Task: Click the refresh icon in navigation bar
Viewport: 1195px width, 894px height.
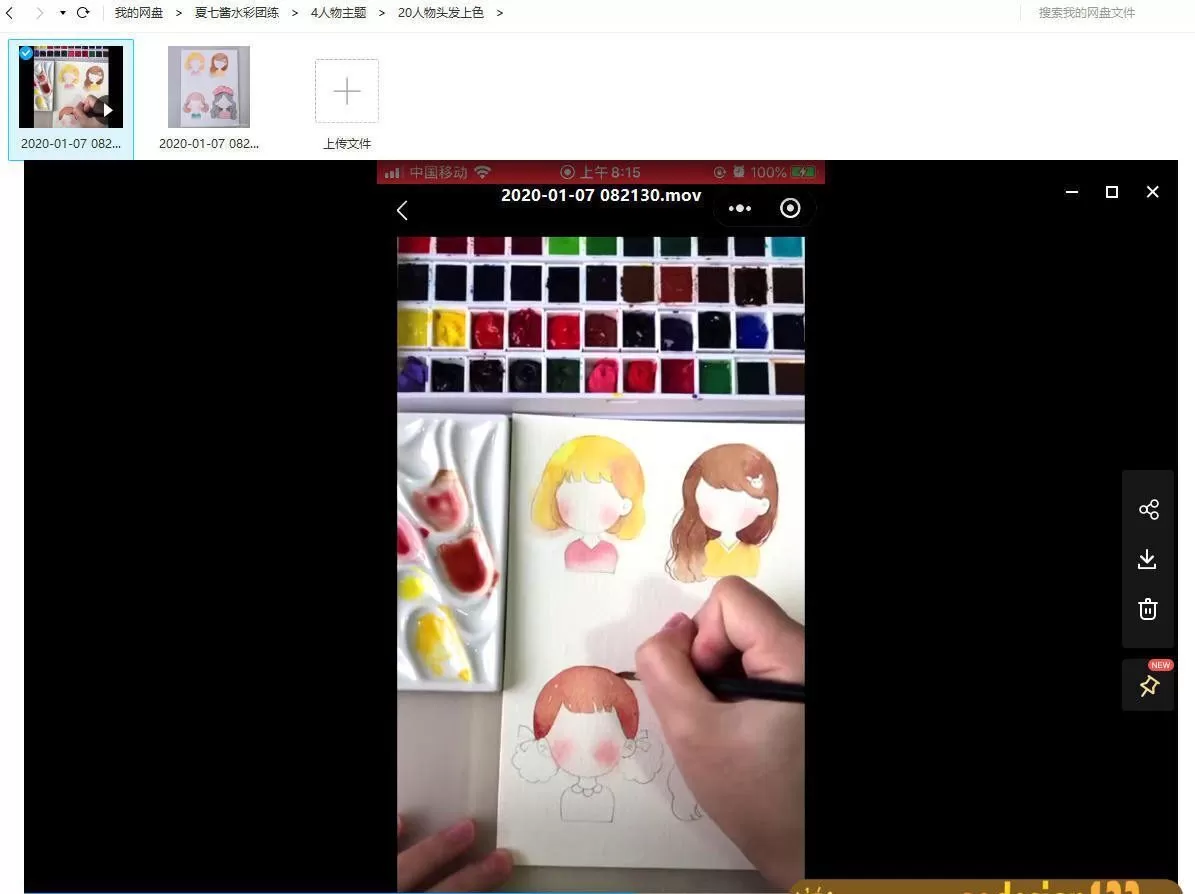Action: pos(83,13)
